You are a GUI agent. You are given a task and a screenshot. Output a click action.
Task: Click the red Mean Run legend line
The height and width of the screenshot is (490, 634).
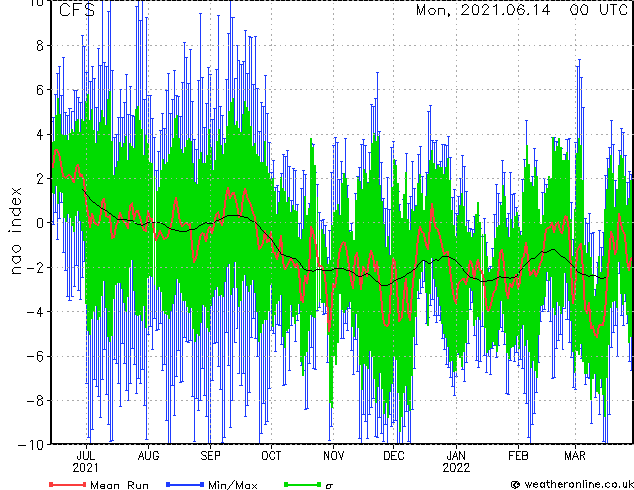pos(68,484)
